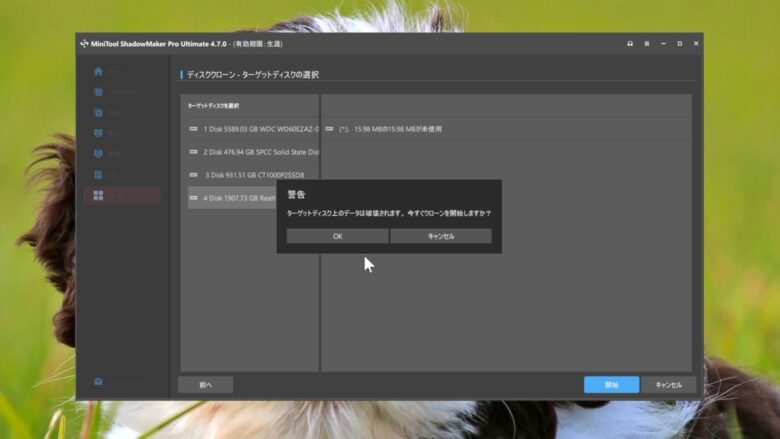Click the blue 開始 start button

click(x=611, y=384)
